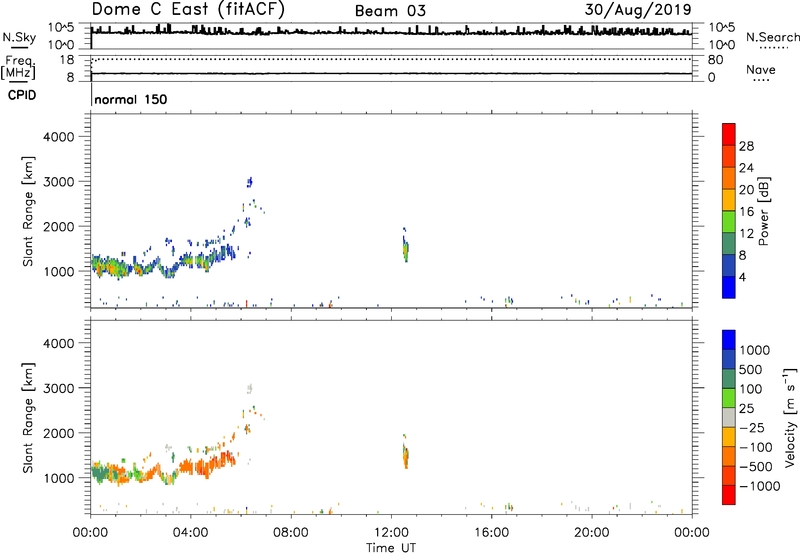Viewport: 800px width, 554px height.
Task: Click the '16' tick on Power colorbar
Action: pos(746,212)
